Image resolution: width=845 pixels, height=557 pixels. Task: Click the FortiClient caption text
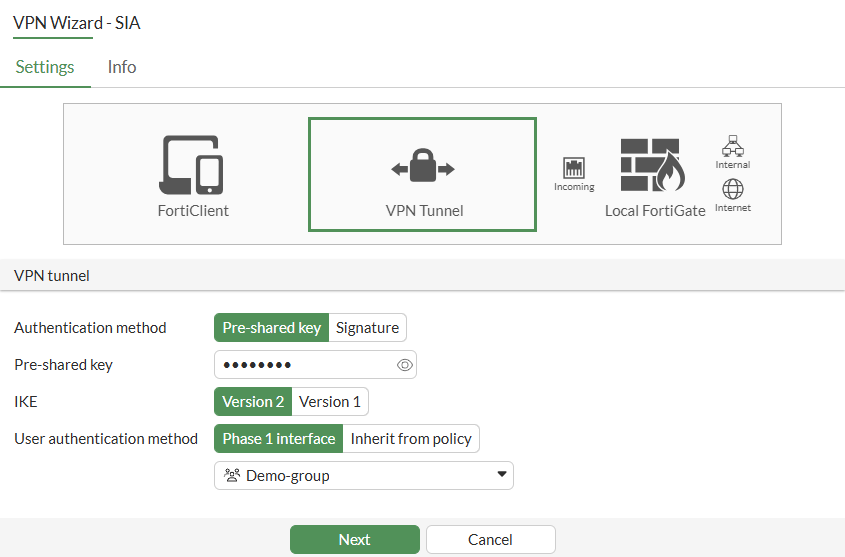pos(193,211)
